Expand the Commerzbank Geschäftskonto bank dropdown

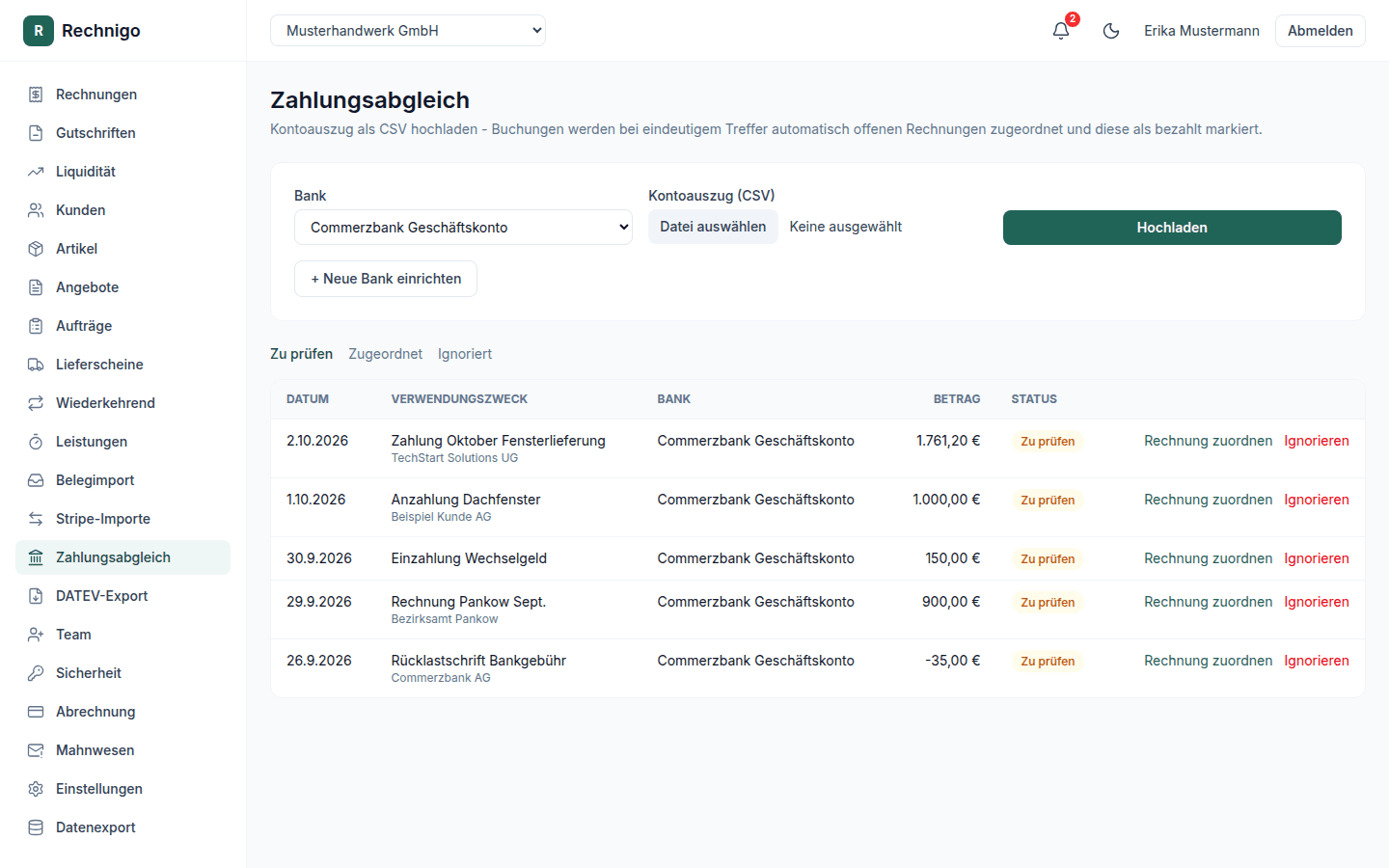coord(463,228)
